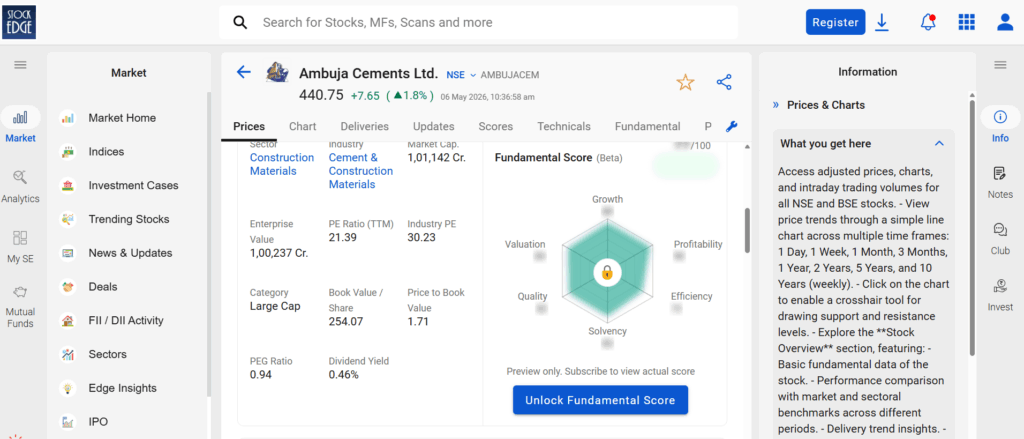1024x439 pixels.
Task: Open tab settings wrench icon
Action: pos(731,126)
